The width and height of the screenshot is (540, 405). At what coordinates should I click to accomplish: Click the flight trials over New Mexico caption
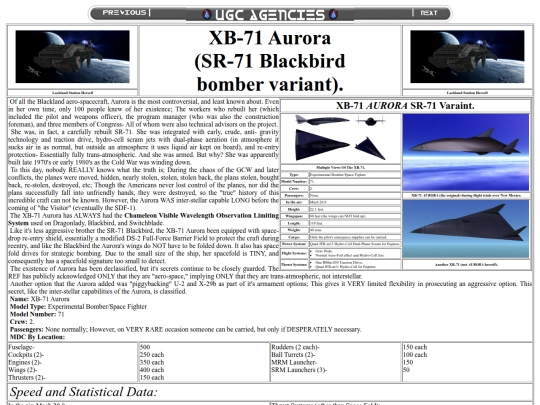466,195
